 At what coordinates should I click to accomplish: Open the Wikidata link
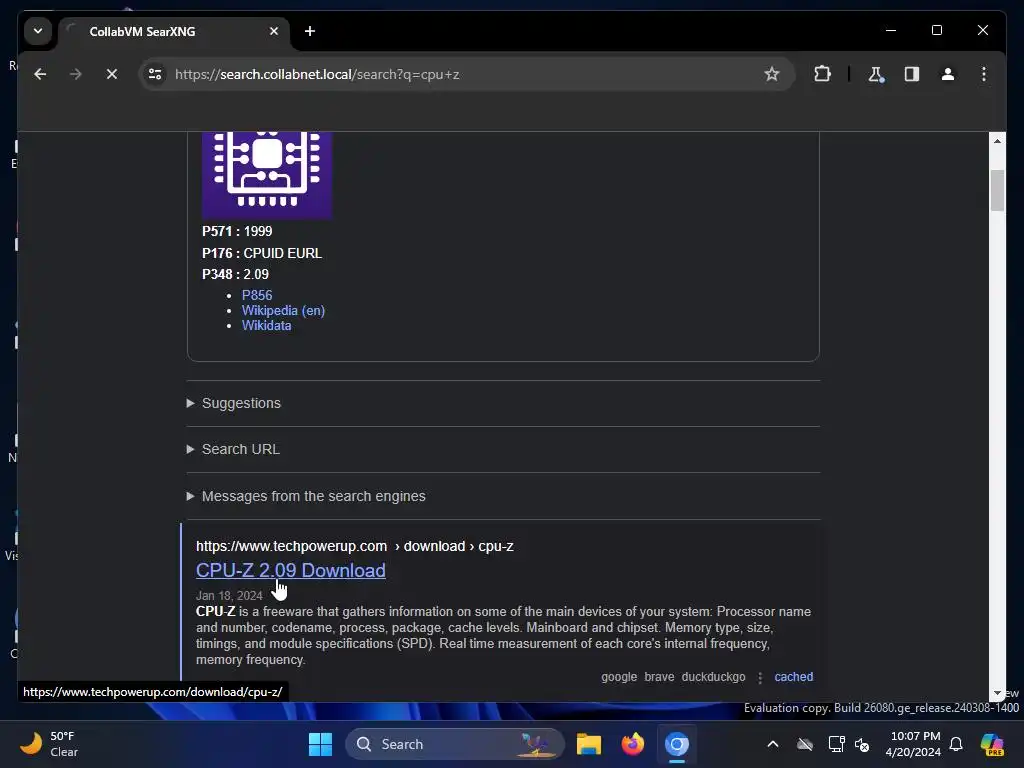266,325
